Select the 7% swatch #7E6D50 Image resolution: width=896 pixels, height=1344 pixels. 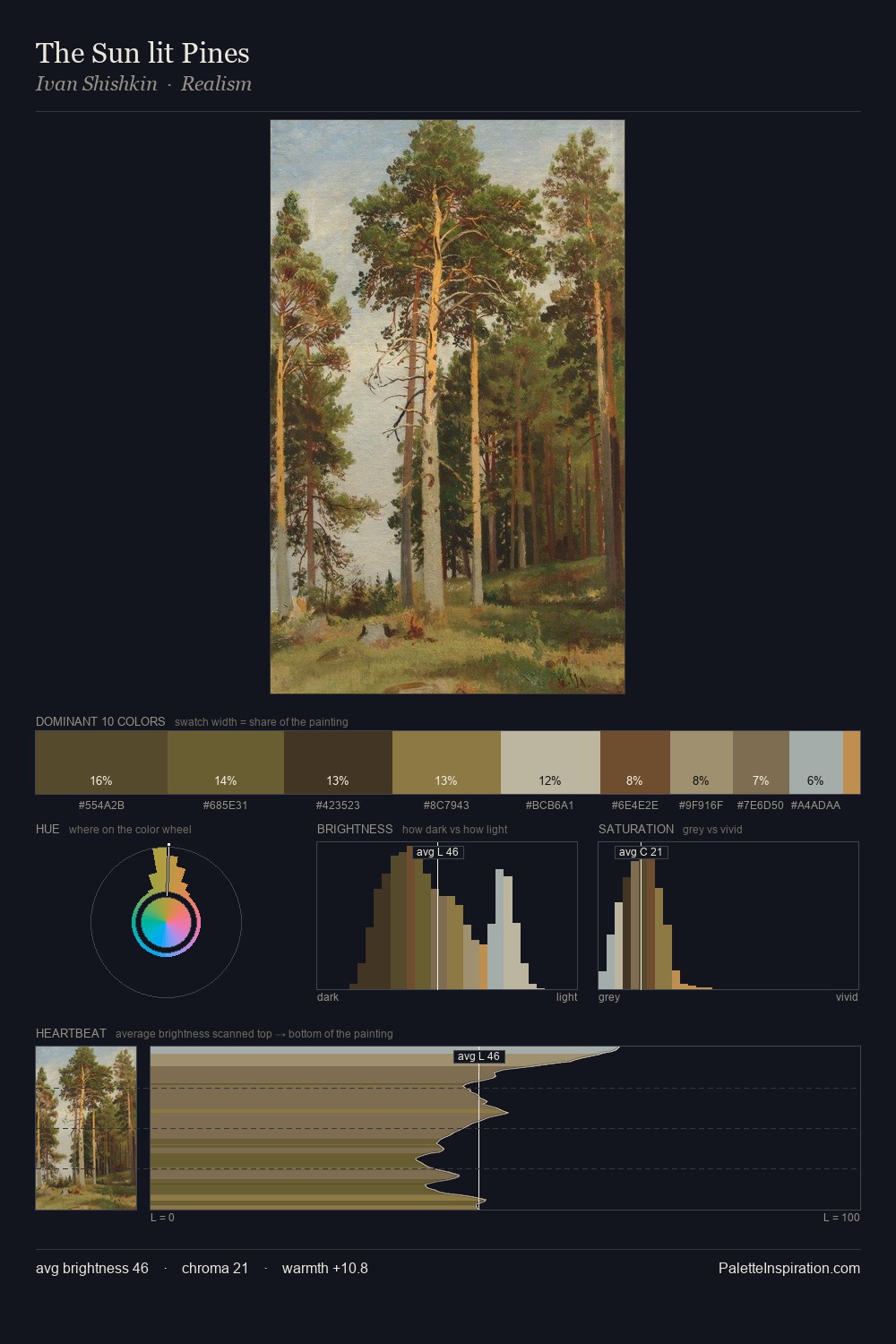pyautogui.click(x=761, y=762)
